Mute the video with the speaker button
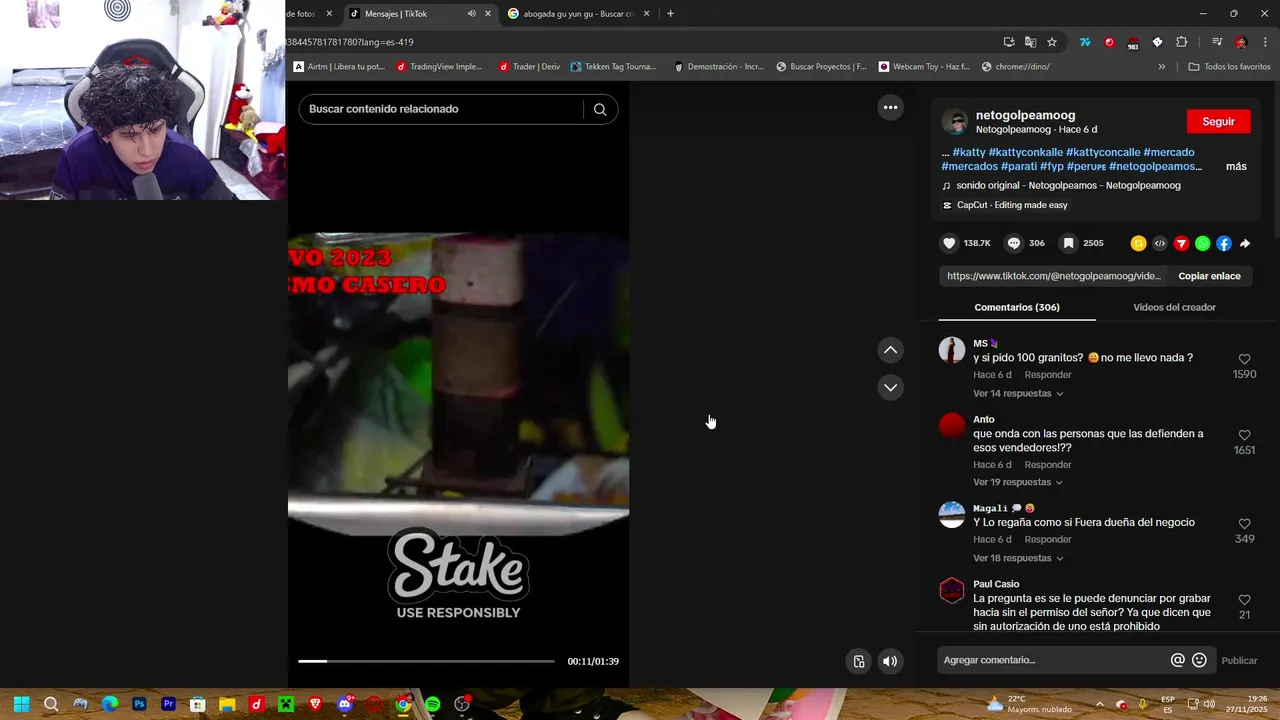 point(890,661)
